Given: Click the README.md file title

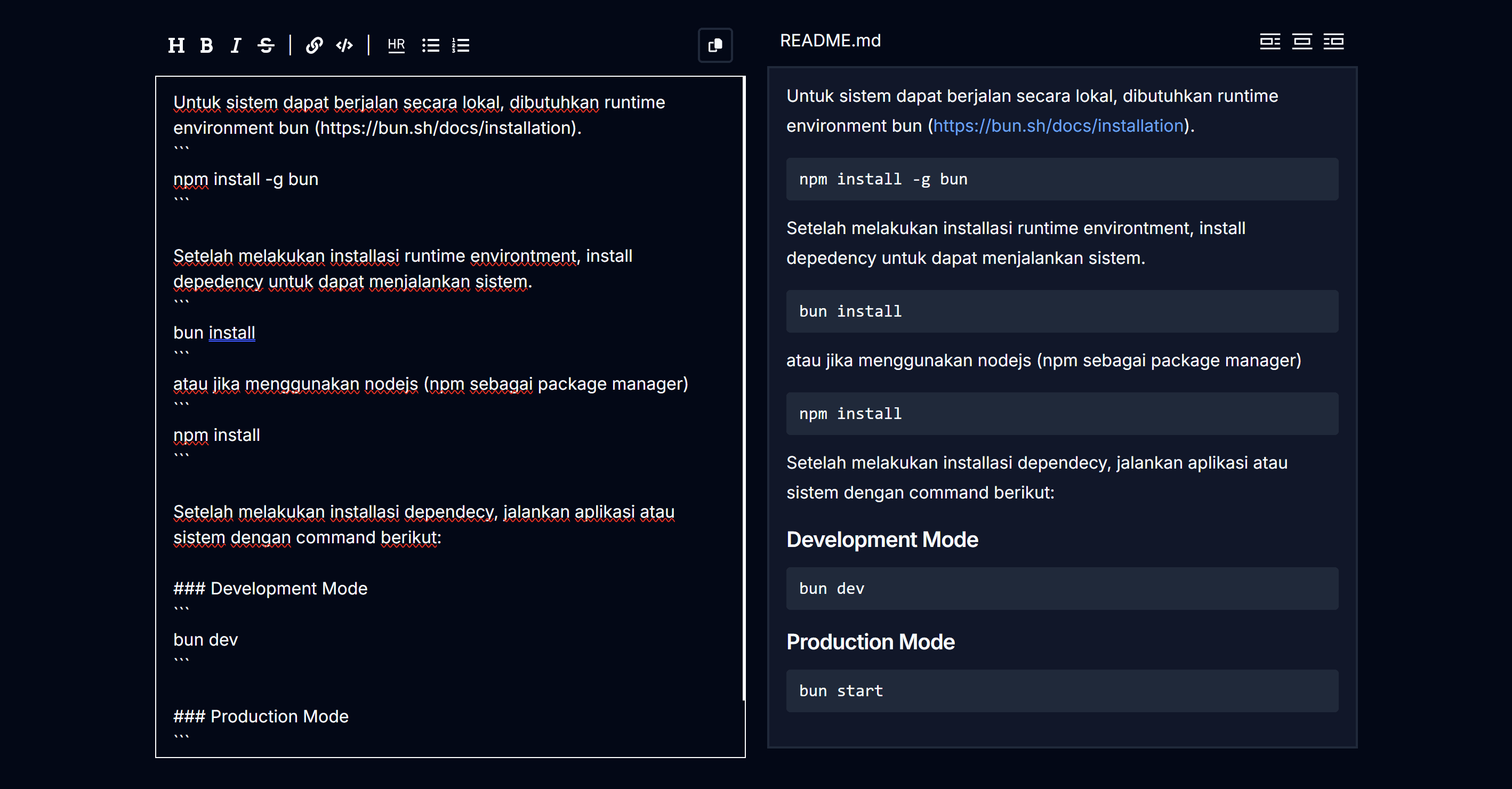Looking at the screenshot, I should (830, 41).
